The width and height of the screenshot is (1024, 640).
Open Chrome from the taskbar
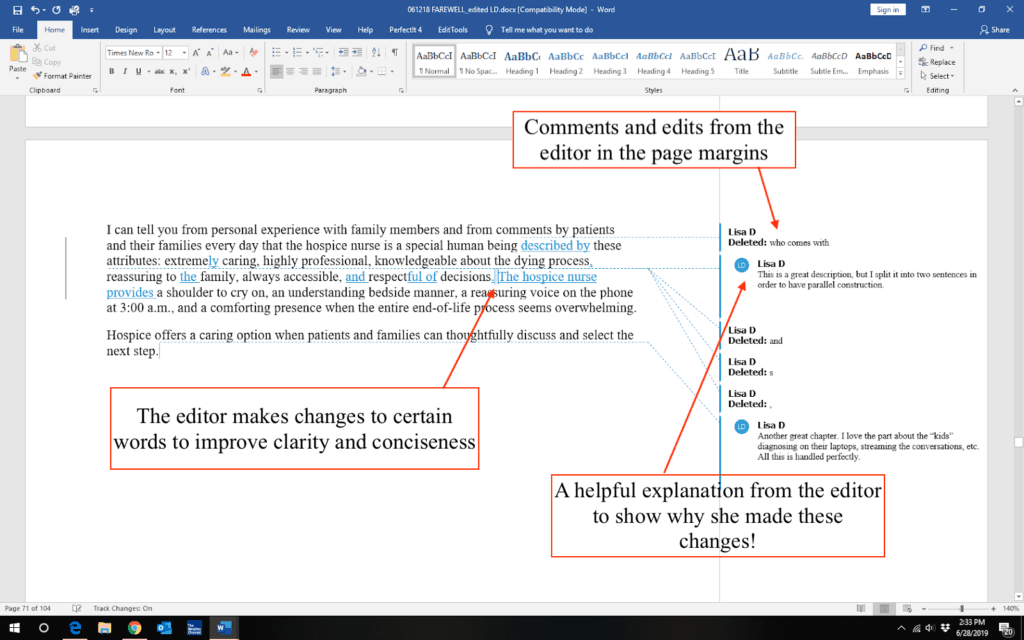click(x=135, y=628)
